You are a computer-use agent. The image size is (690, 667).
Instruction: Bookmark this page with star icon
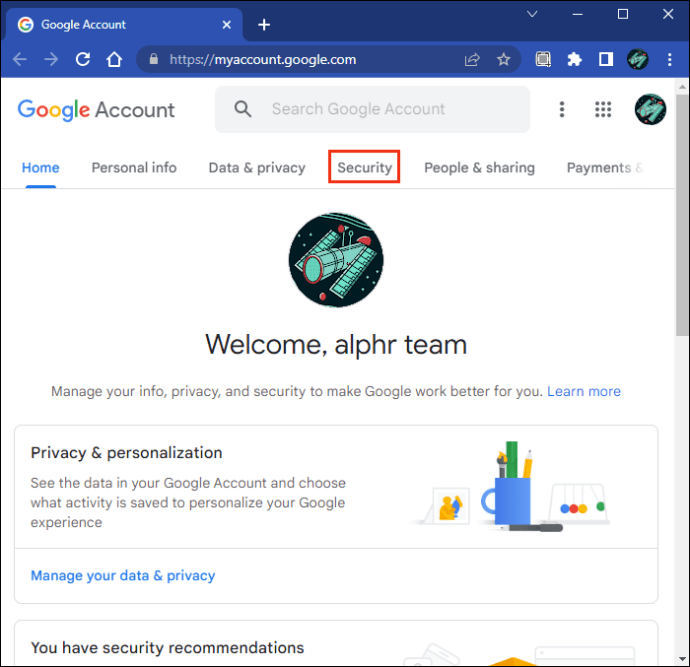point(503,59)
